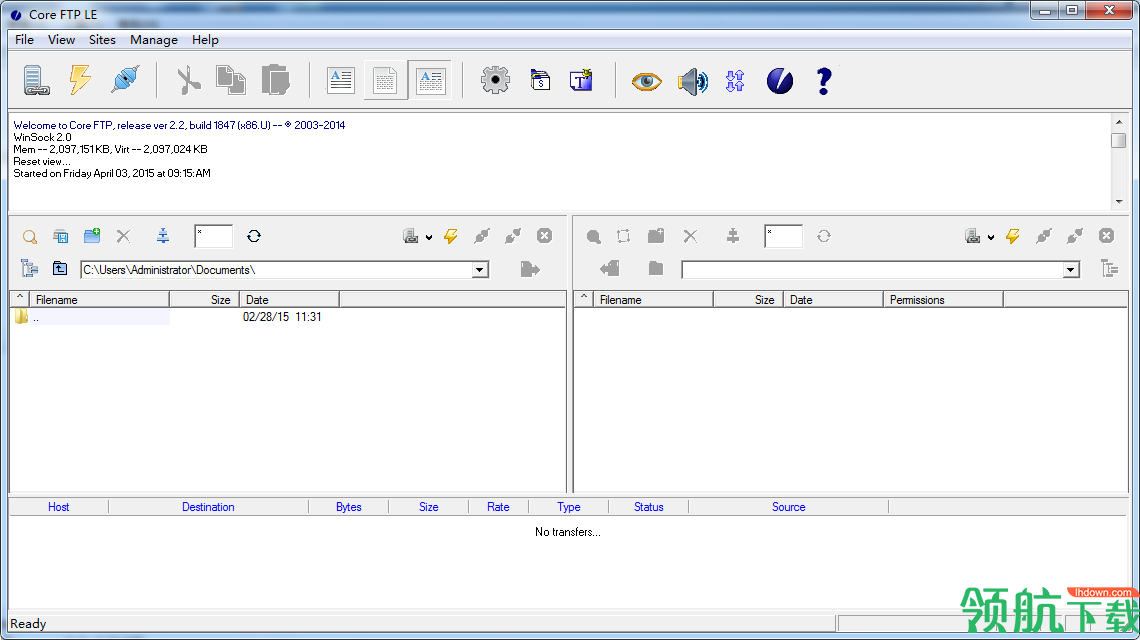Click the Quick Connect lightning icon in main toolbar

[x=80, y=80]
